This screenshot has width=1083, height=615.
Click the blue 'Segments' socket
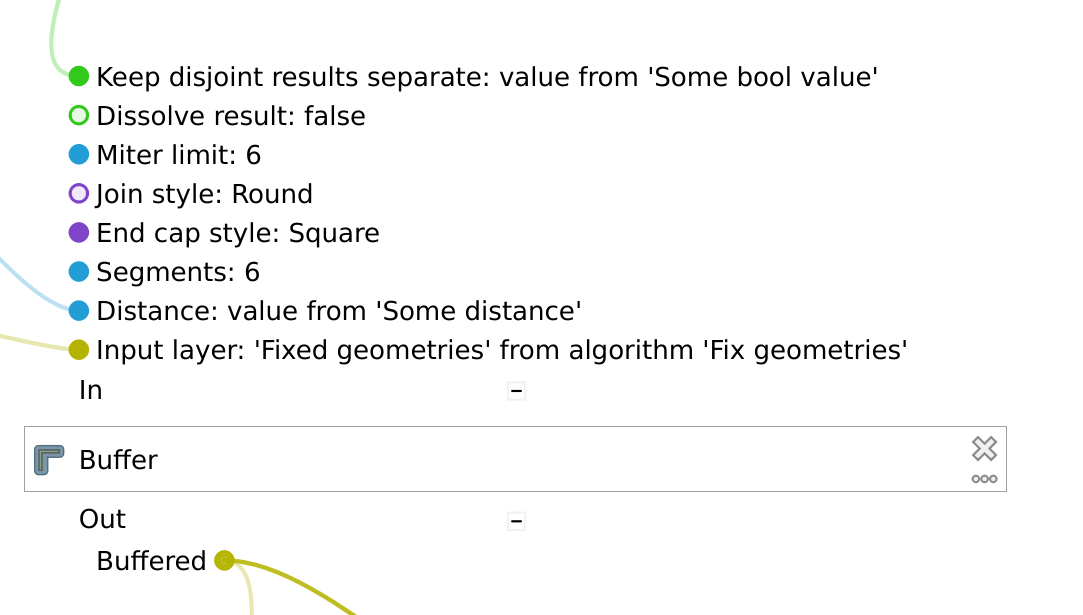(x=79, y=272)
